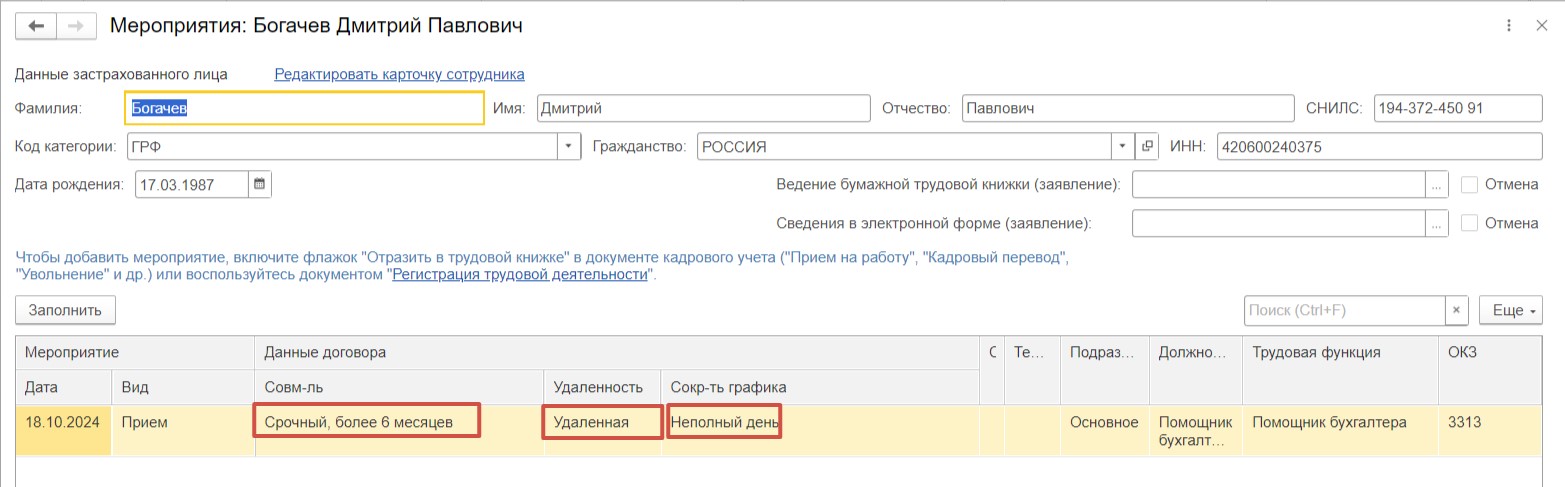Screen dimensions: 1565x487
Task: Tick the Отмена checkbox for paper work book
Action: tap(1469, 185)
